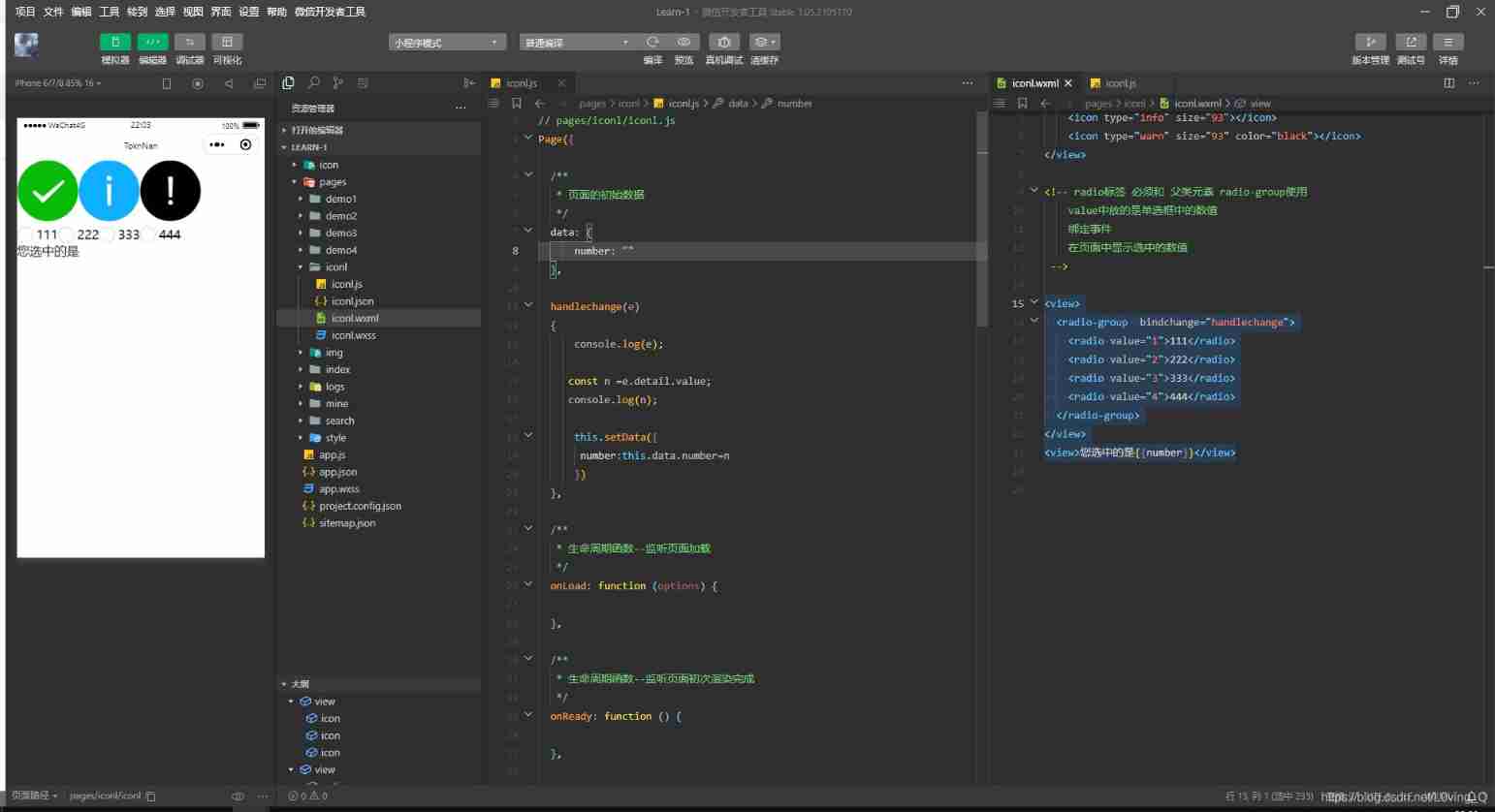This screenshot has height=812, width=1495.
Task: Click the 预览 preview eye icon
Action: [x=684, y=42]
